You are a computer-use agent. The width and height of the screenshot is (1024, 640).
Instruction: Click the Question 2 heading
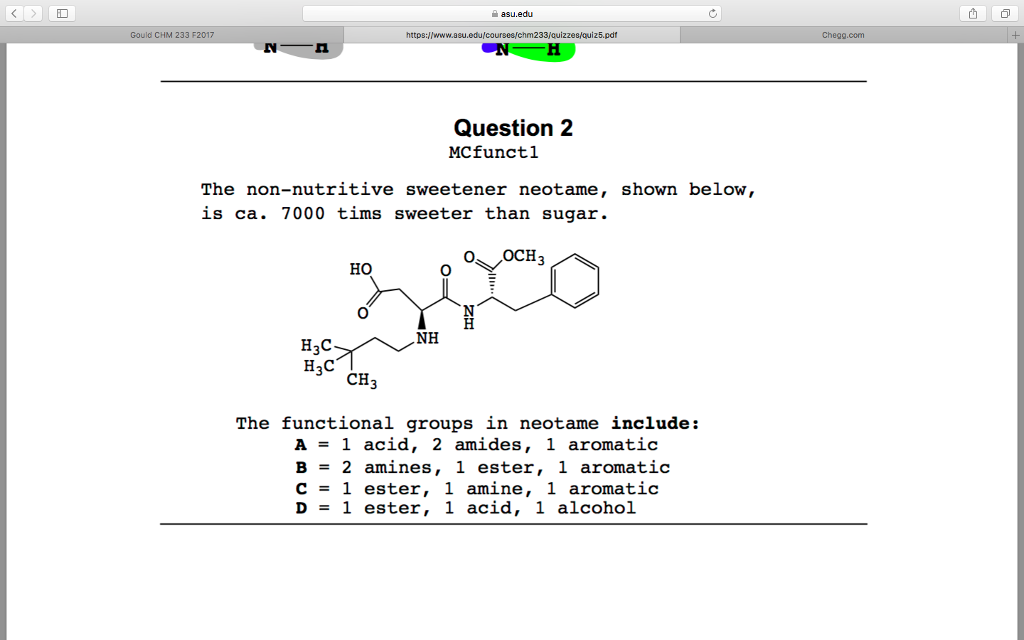512,128
